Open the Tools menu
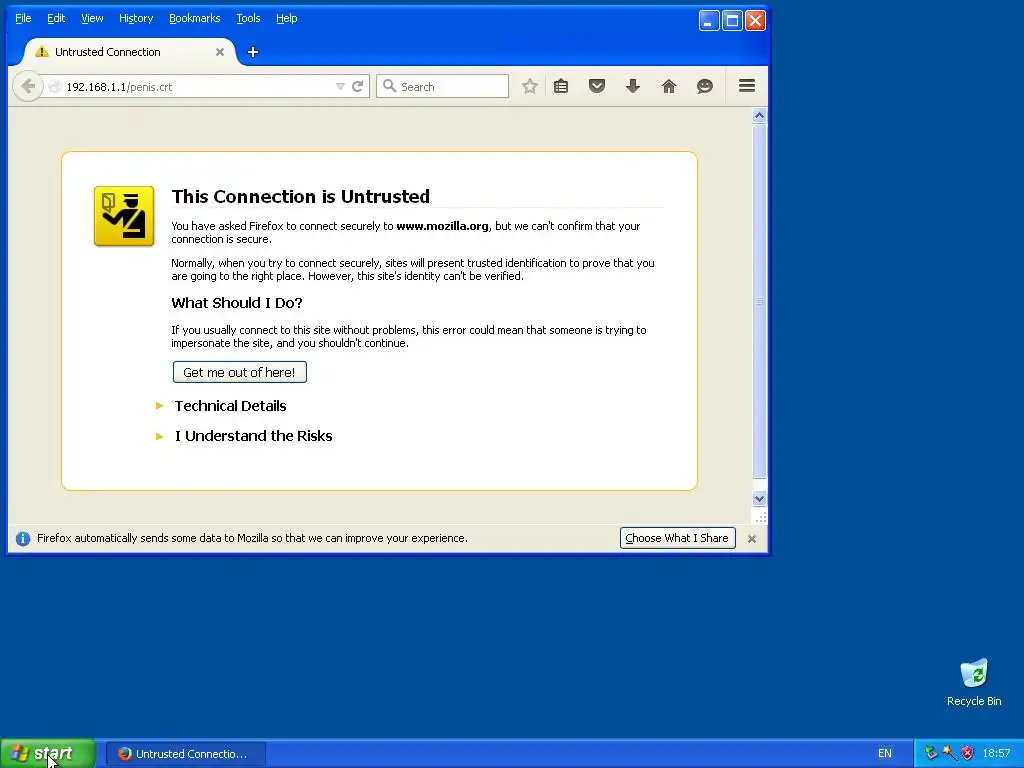 (x=248, y=18)
